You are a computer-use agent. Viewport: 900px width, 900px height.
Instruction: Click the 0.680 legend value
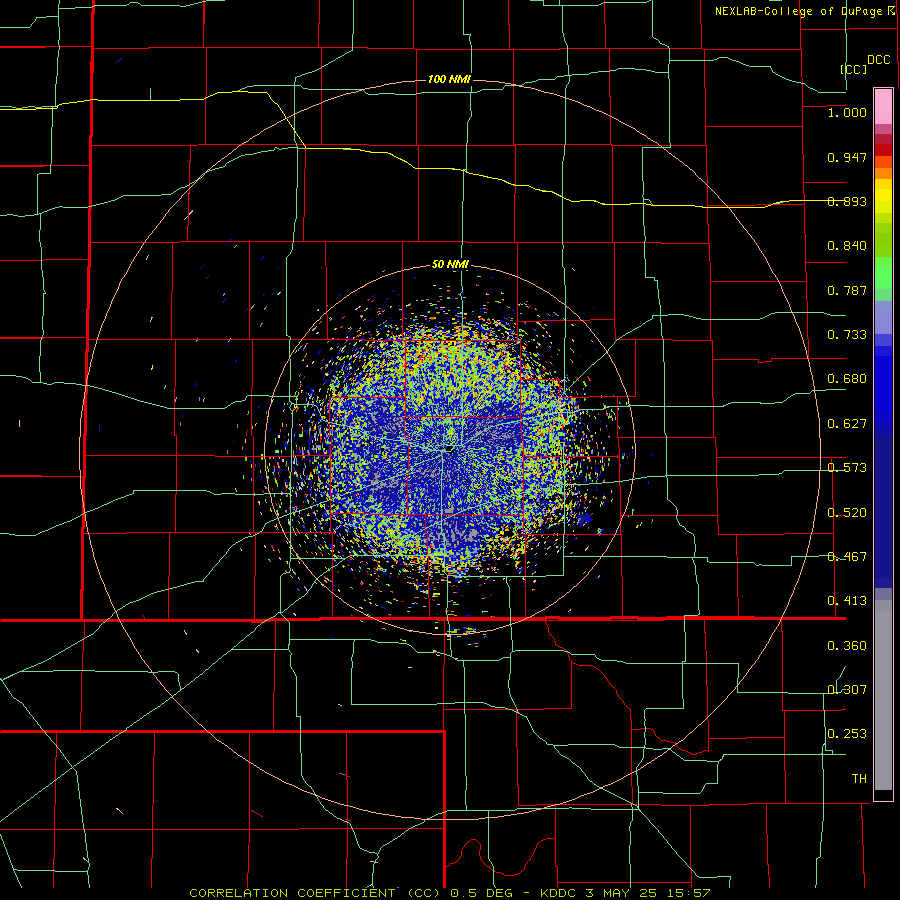[847, 379]
